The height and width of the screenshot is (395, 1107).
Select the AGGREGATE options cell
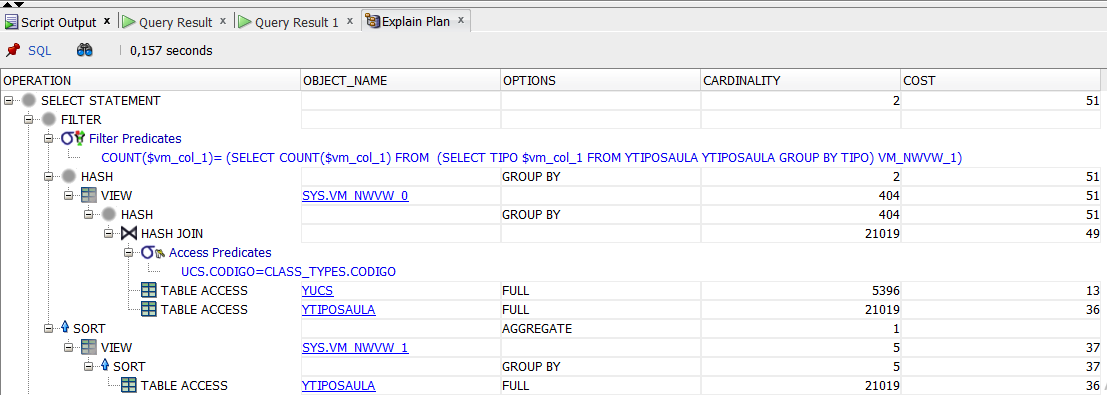tap(600, 329)
